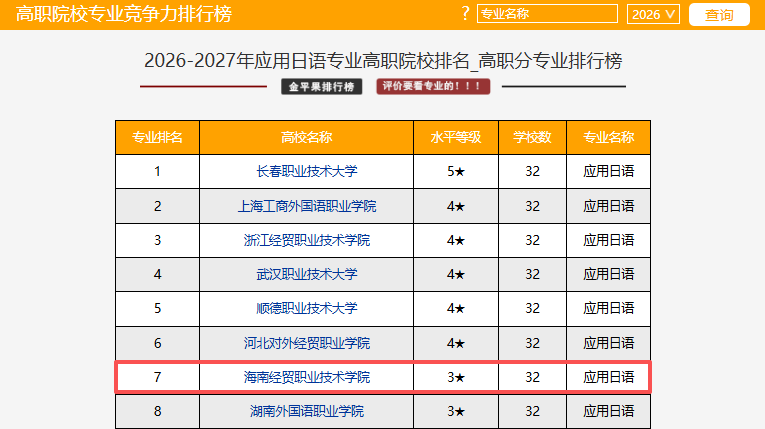Open 海南经贸职业技术学院 link
This screenshot has height=429, width=765.
(x=307, y=377)
